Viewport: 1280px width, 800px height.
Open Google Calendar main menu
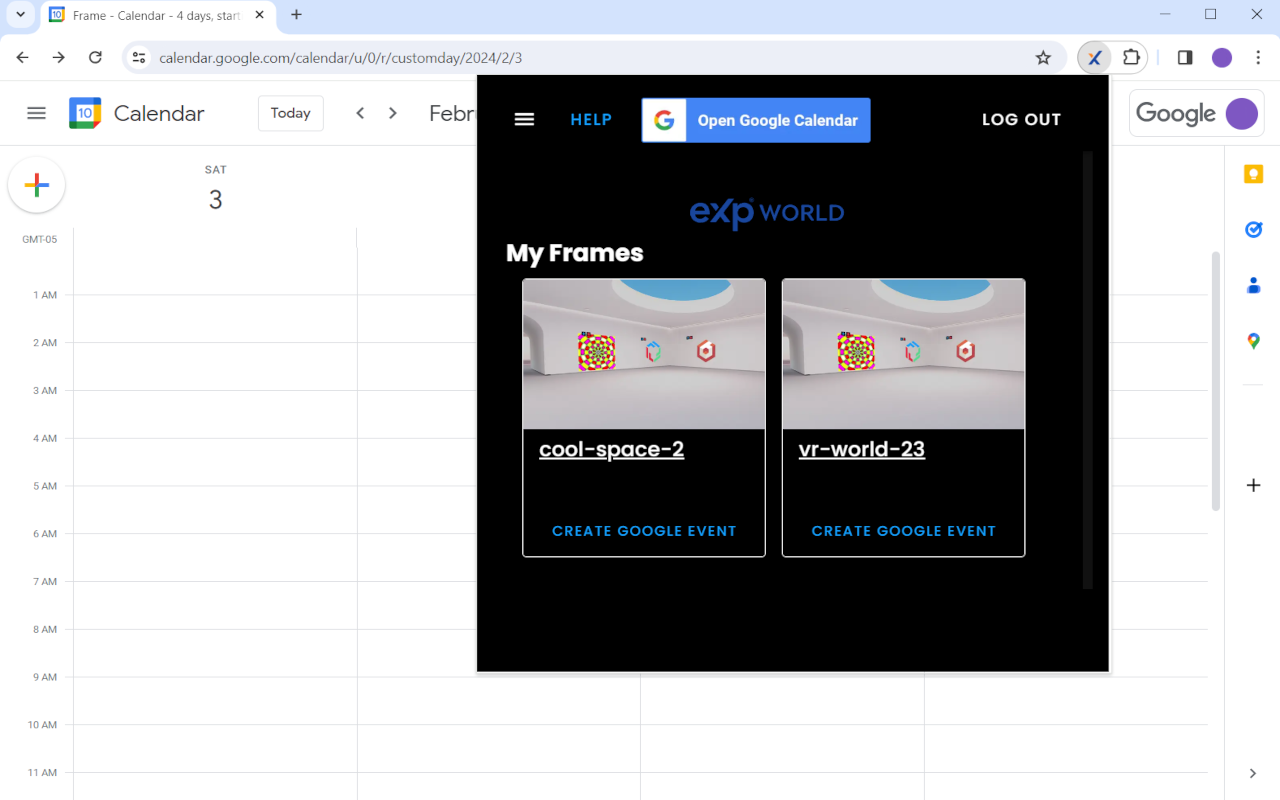point(37,113)
